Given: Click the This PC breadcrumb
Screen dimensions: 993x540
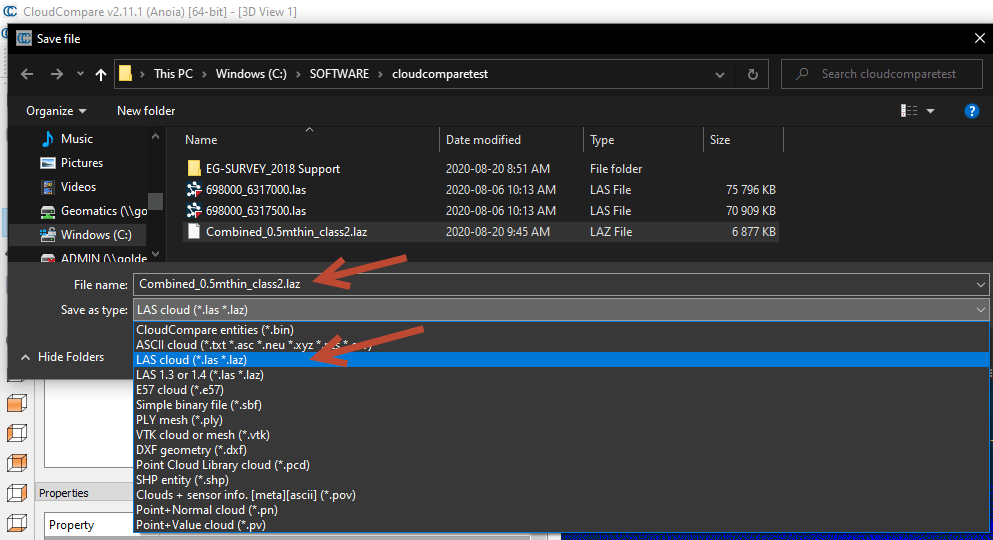Looking at the screenshot, I should 174,74.
